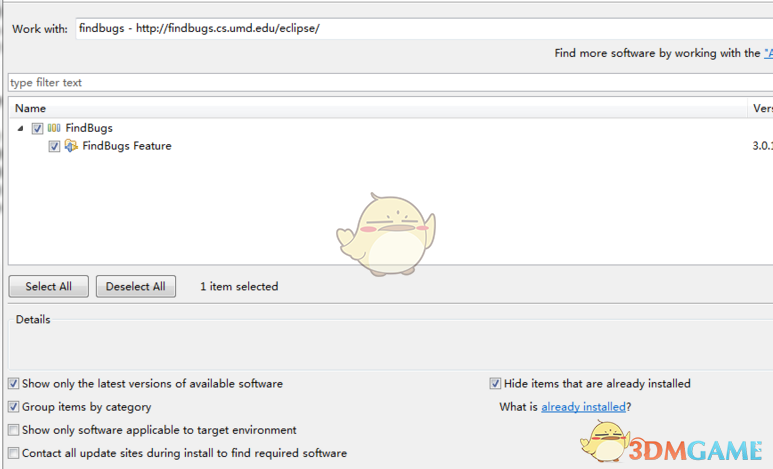Click the 1 item selected status text
Viewport: 773px width, 469px height.
(239, 287)
